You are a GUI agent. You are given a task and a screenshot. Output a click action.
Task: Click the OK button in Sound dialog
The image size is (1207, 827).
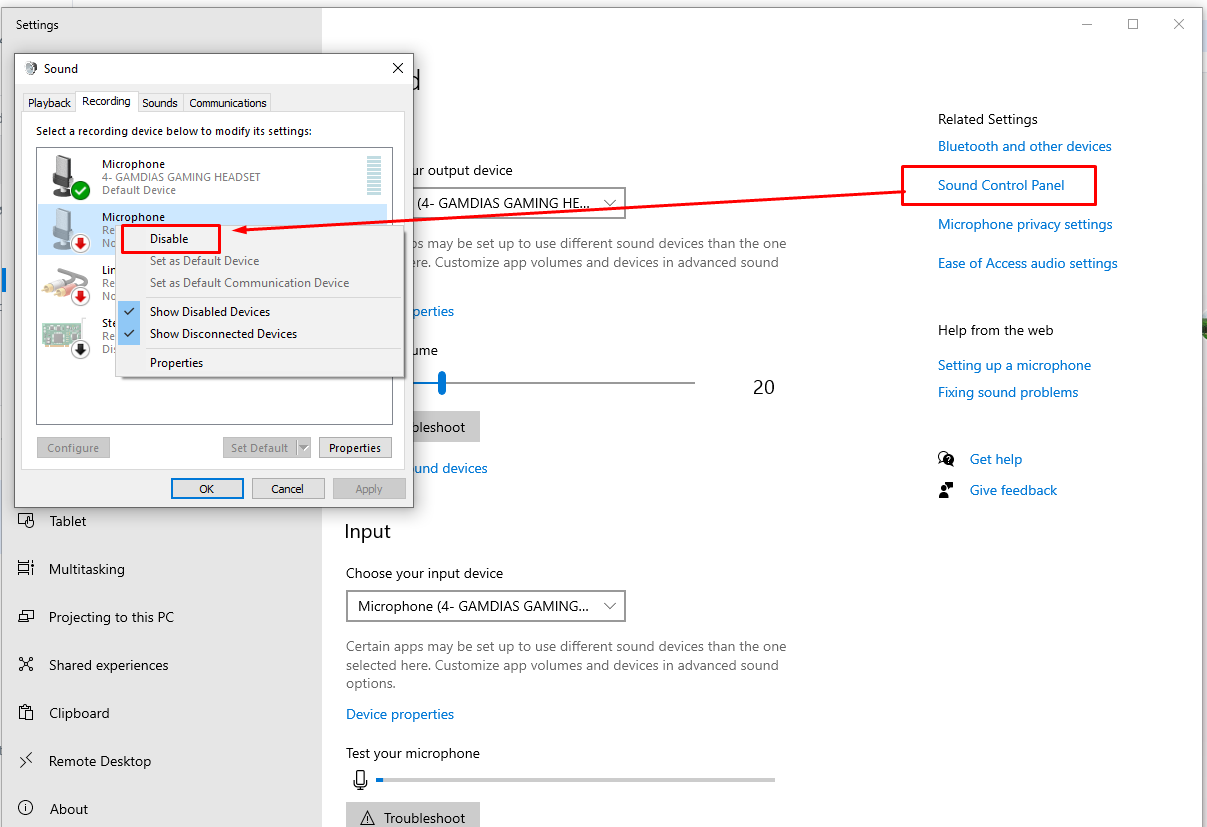tap(207, 489)
